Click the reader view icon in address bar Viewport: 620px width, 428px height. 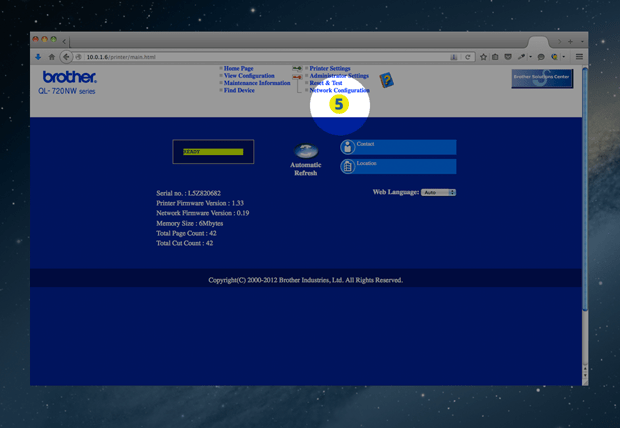click(454, 57)
